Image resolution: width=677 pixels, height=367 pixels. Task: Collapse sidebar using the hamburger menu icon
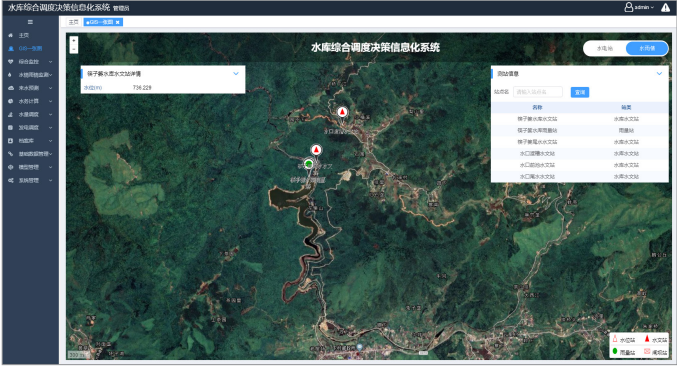coord(30,22)
